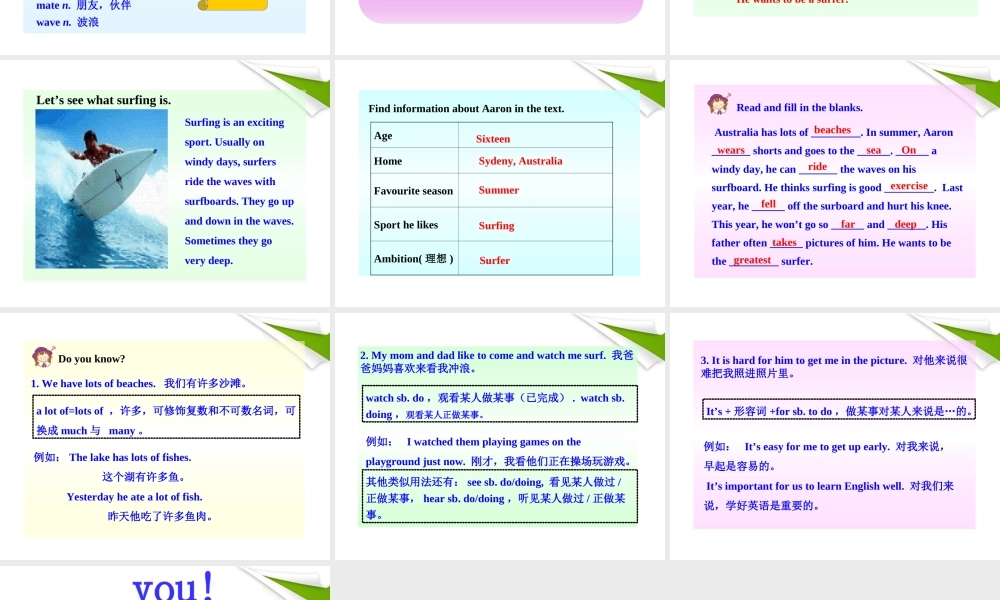Click the surfer photo on the surfing slide
The height and width of the screenshot is (600, 1000).
click(101, 189)
